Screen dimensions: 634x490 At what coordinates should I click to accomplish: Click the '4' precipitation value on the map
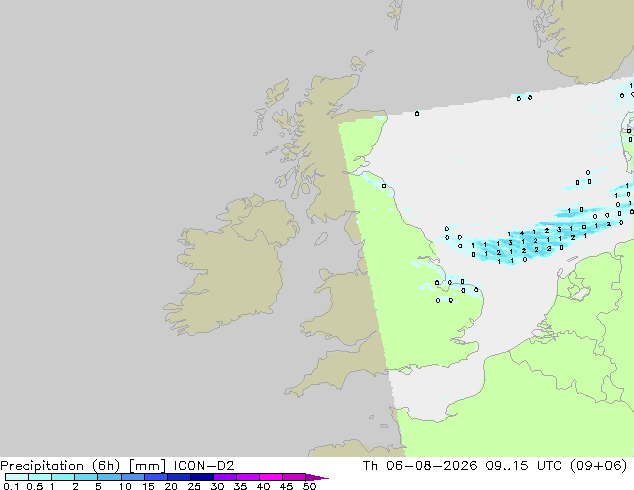tap(522, 233)
